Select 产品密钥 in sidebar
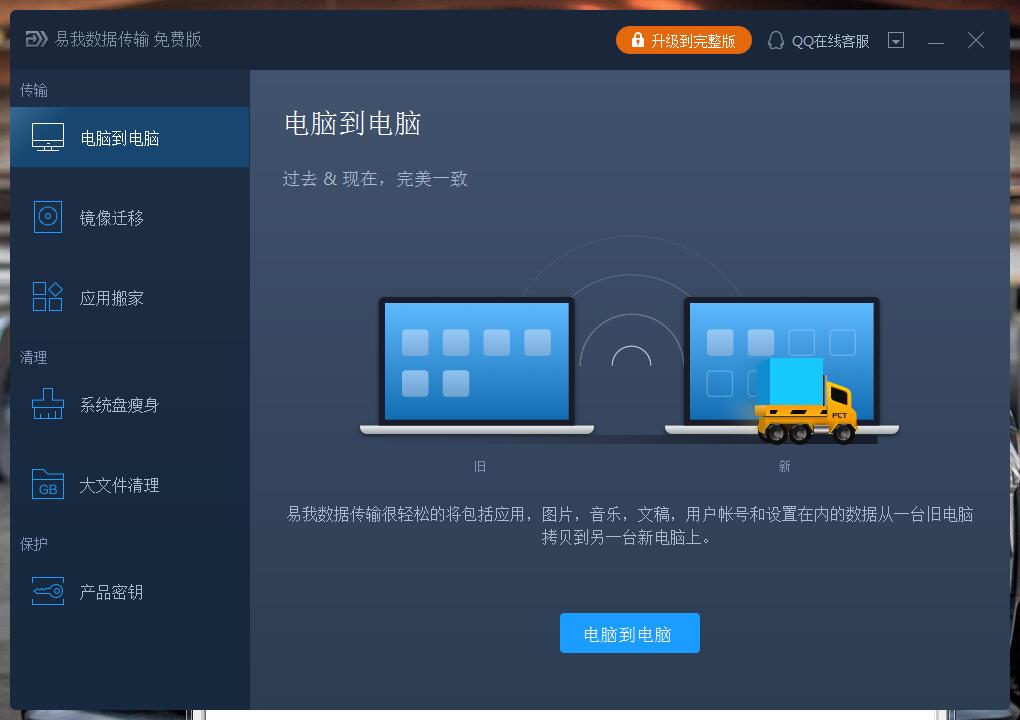Screen dimensions: 1020x720 [x=129, y=591]
